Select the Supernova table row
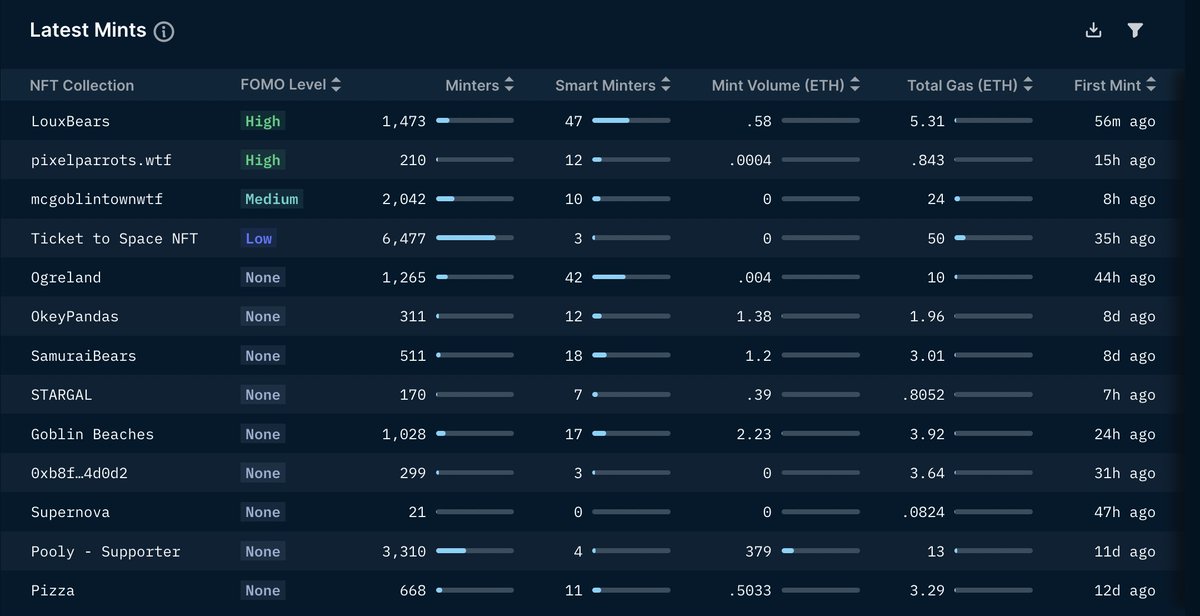This screenshot has height=616, width=1200. click(400, 512)
